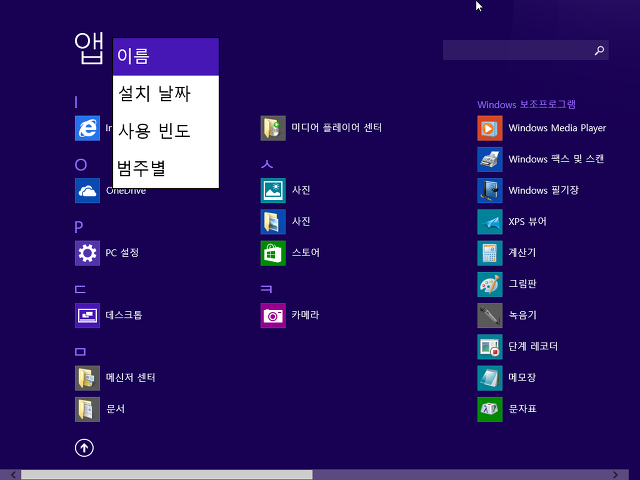Click the 메모장 label text
The height and width of the screenshot is (480, 640).
522,378
